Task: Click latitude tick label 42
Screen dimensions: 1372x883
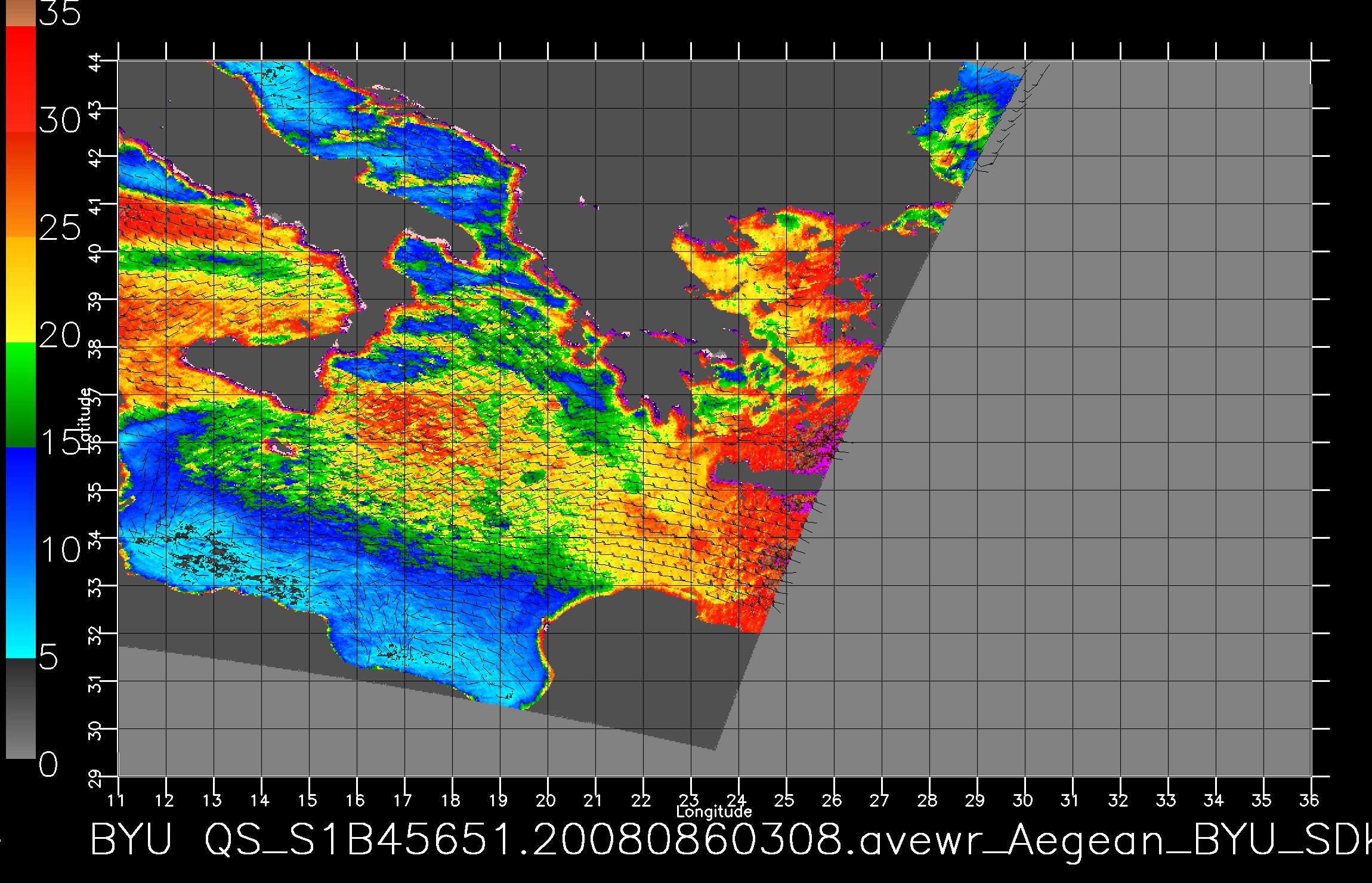Action: click(95, 158)
